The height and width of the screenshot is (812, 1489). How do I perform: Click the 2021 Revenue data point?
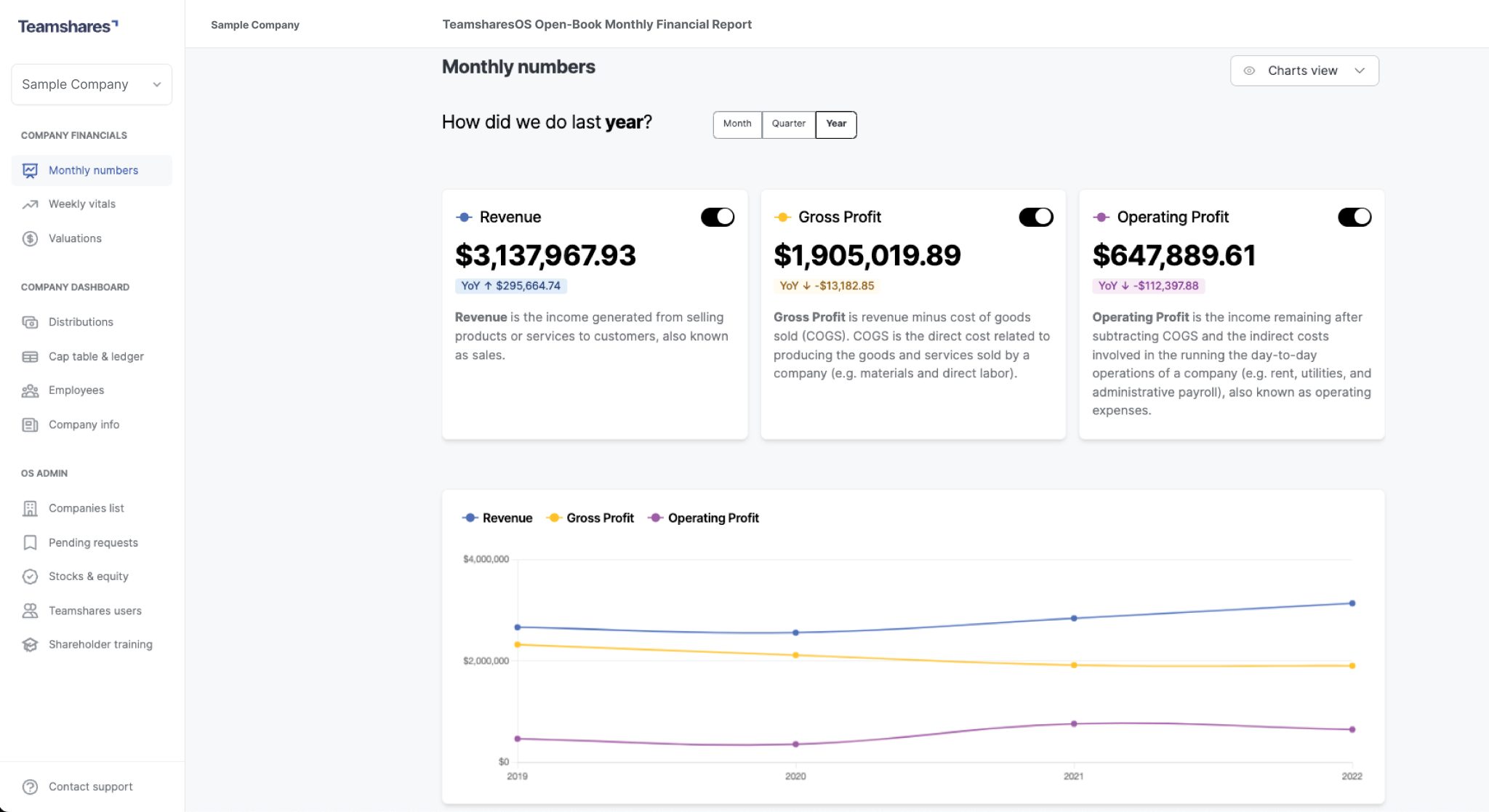click(1073, 618)
